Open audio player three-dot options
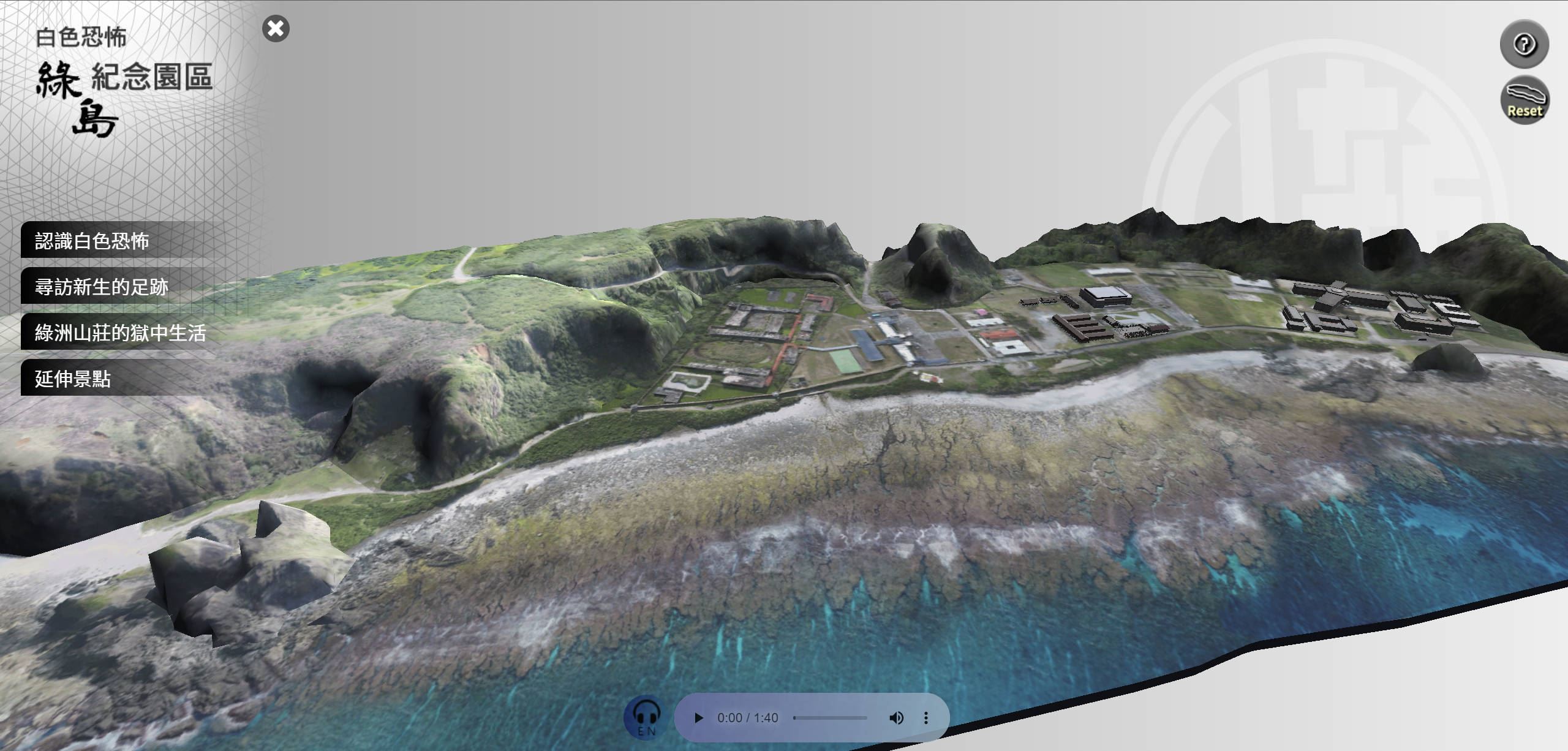Viewport: 1568px width, 751px height. (925, 718)
